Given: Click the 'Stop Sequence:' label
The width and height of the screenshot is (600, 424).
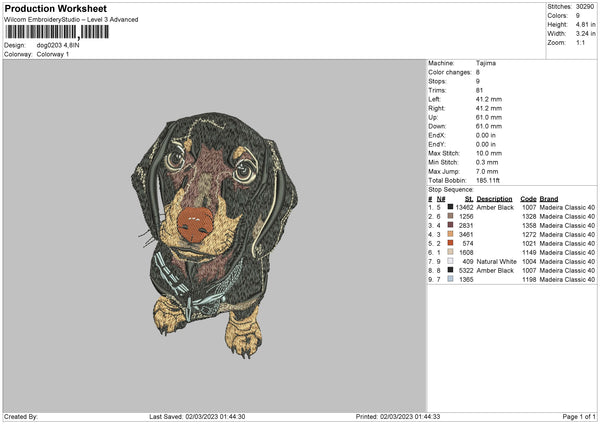Looking at the screenshot, I should pos(451,190).
